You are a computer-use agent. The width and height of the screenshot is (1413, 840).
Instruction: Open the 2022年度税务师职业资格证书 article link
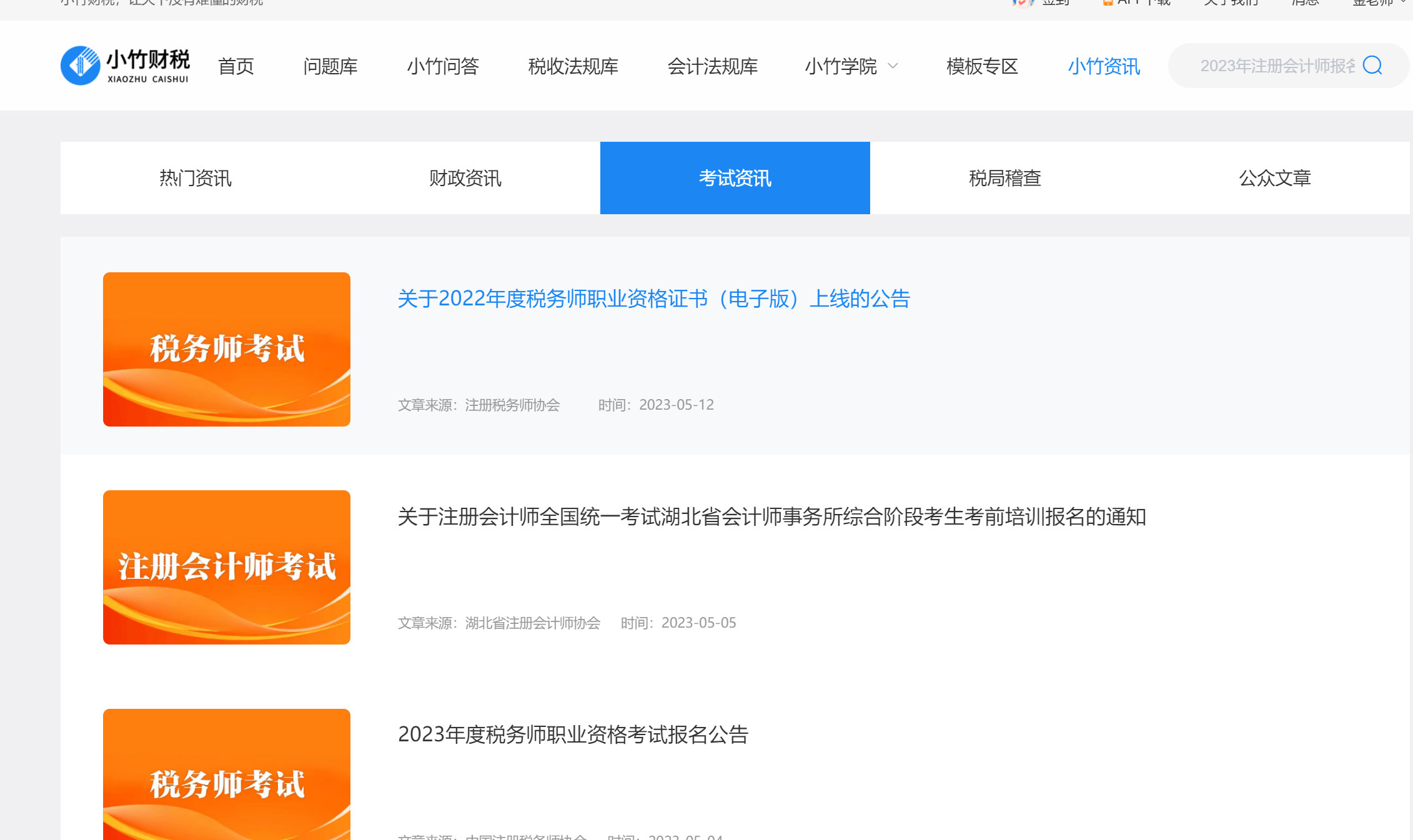(x=653, y=299)
